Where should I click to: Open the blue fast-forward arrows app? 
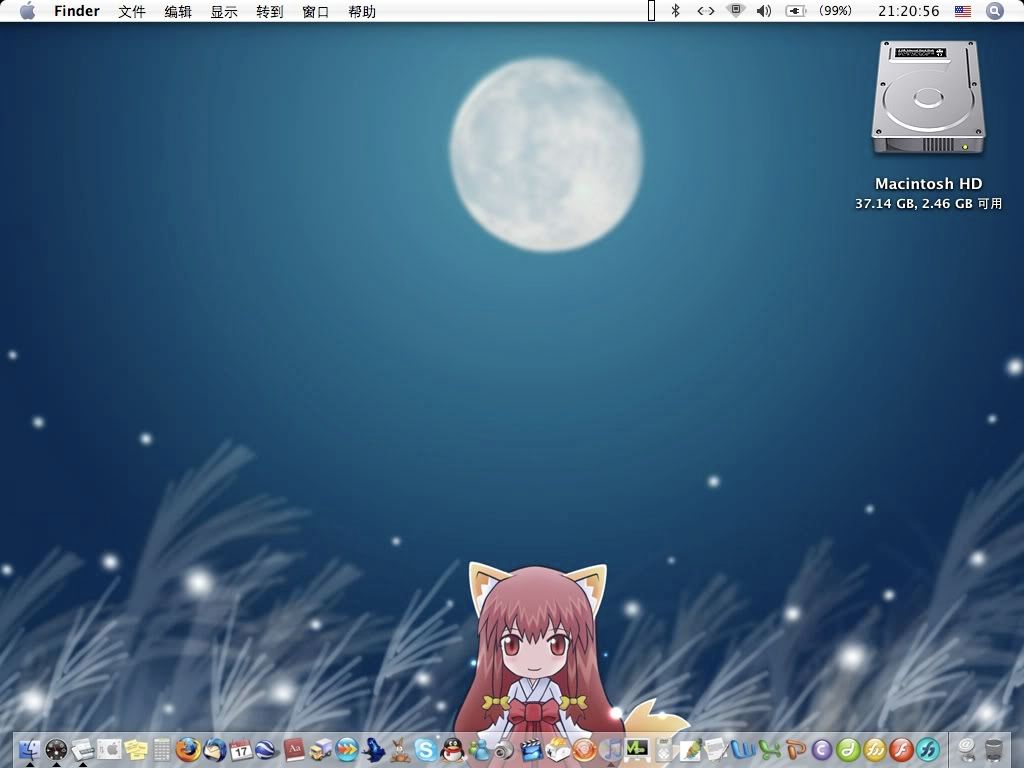(x=347, y=749)
